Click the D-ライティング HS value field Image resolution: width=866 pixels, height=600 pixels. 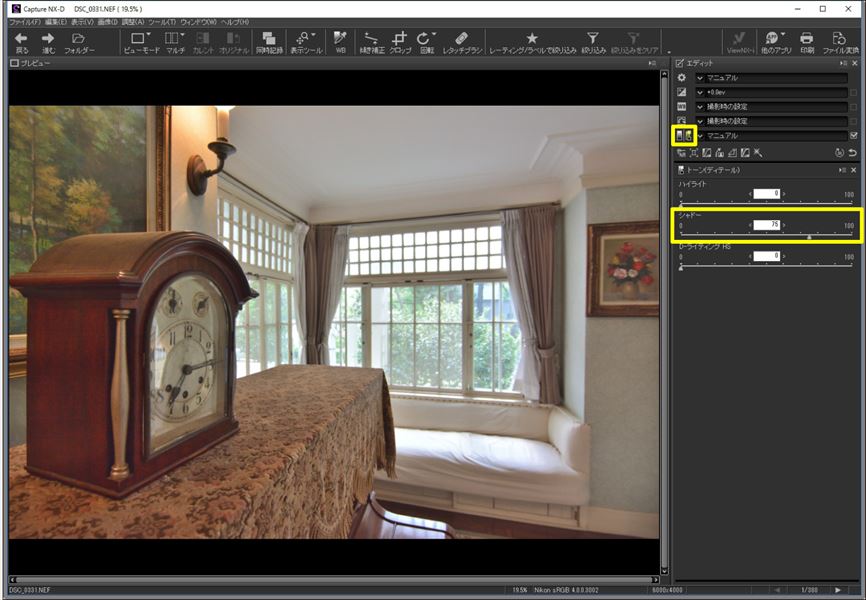click(767, 256)
